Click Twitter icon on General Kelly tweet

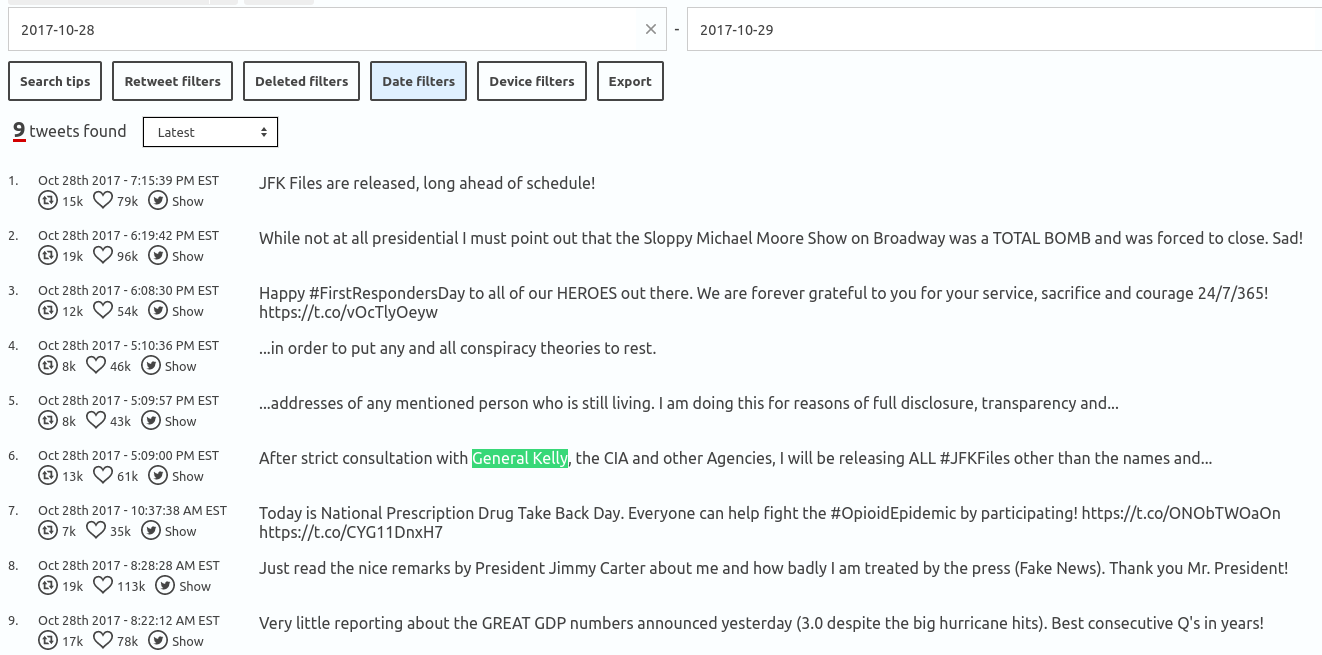[x=158, y=476]
